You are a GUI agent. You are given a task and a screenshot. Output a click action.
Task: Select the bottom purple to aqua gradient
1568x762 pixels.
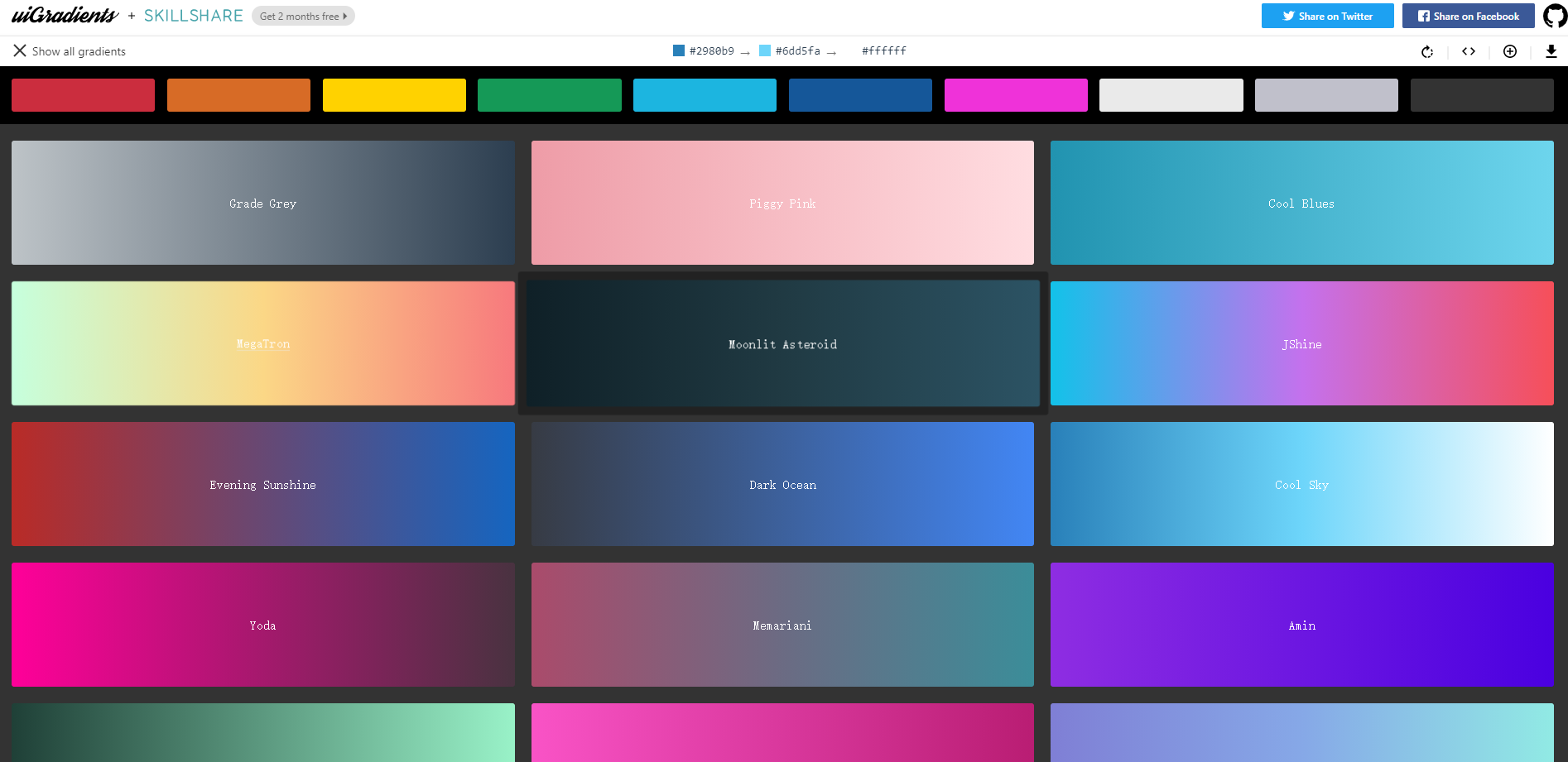(x=1302, y=733)
